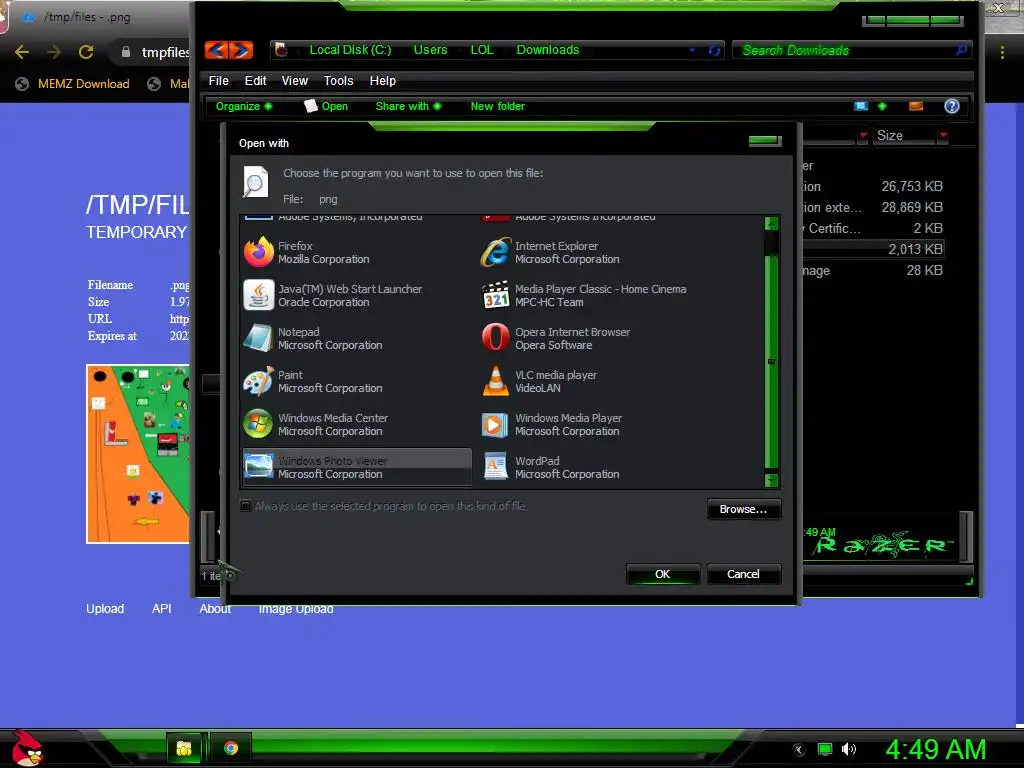The height and width of the screenshot is (768, 1024).
Task: Open the Upload link on tmpfiles page
Action: click(x=105, y=609)
